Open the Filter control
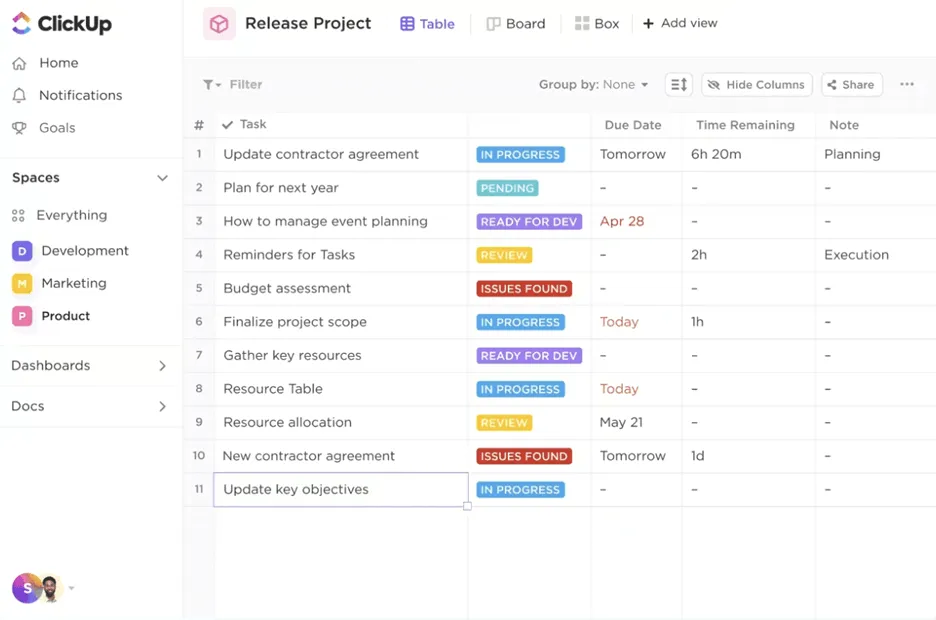The width and height of the screenshot is (936, 620). point(232,85)
